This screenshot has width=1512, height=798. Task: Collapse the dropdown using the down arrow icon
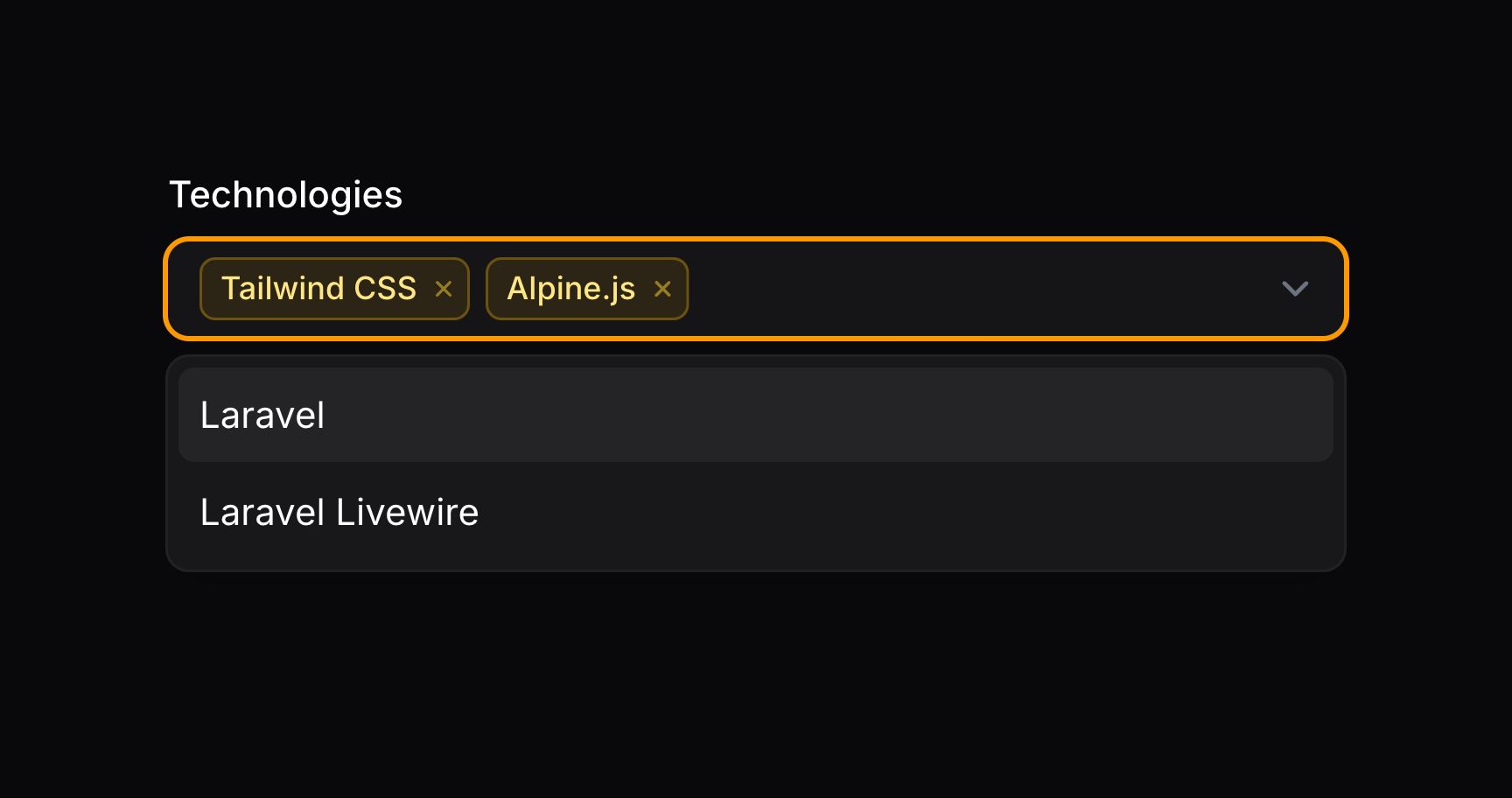pos(1295,289)
